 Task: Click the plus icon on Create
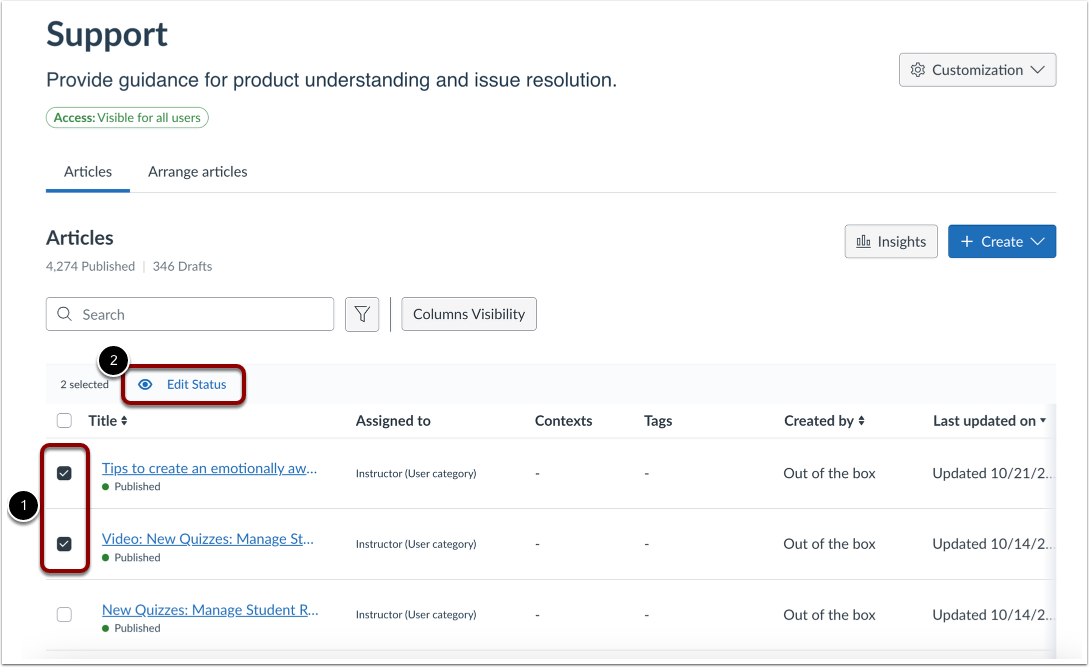click(967, 242)
